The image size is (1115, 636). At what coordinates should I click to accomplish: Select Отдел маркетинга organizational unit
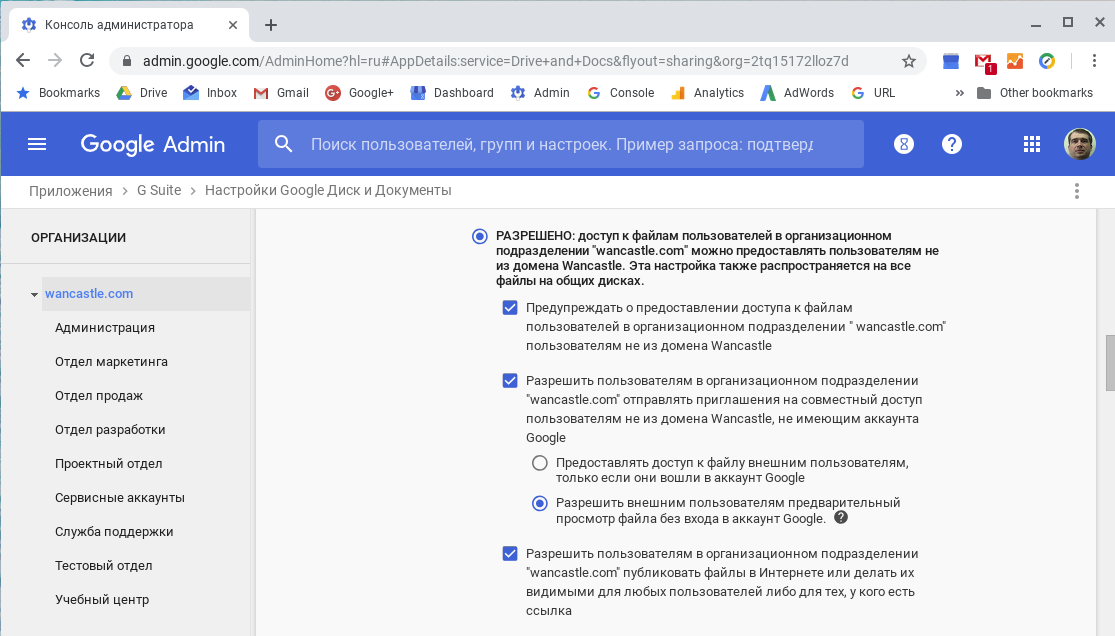click(x=111, y=362)
